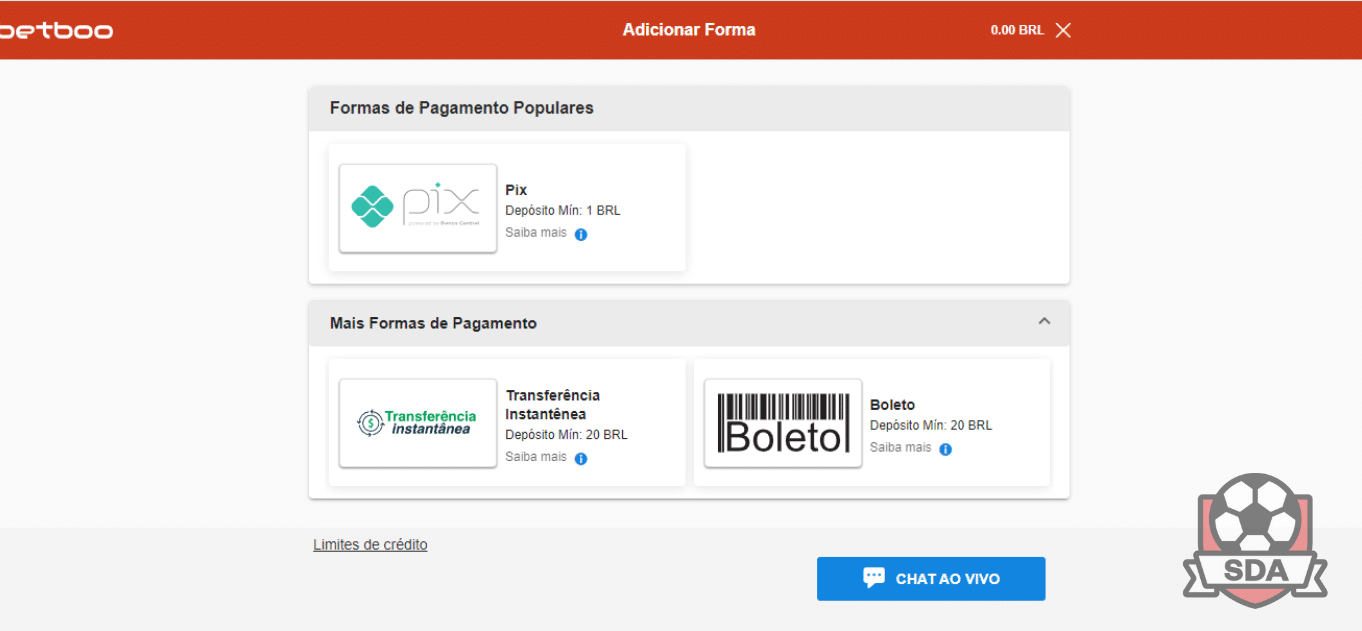Screen dimensions: 1362x631
Task: Click the betboo logo
Action: tap(55, 31)
